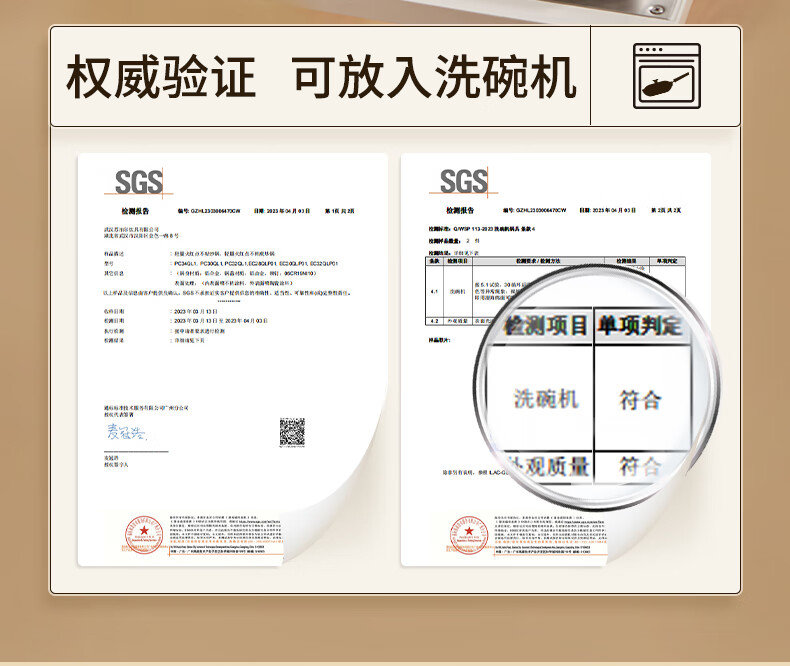Click the dishwasher icon in the header

point(665,77)
